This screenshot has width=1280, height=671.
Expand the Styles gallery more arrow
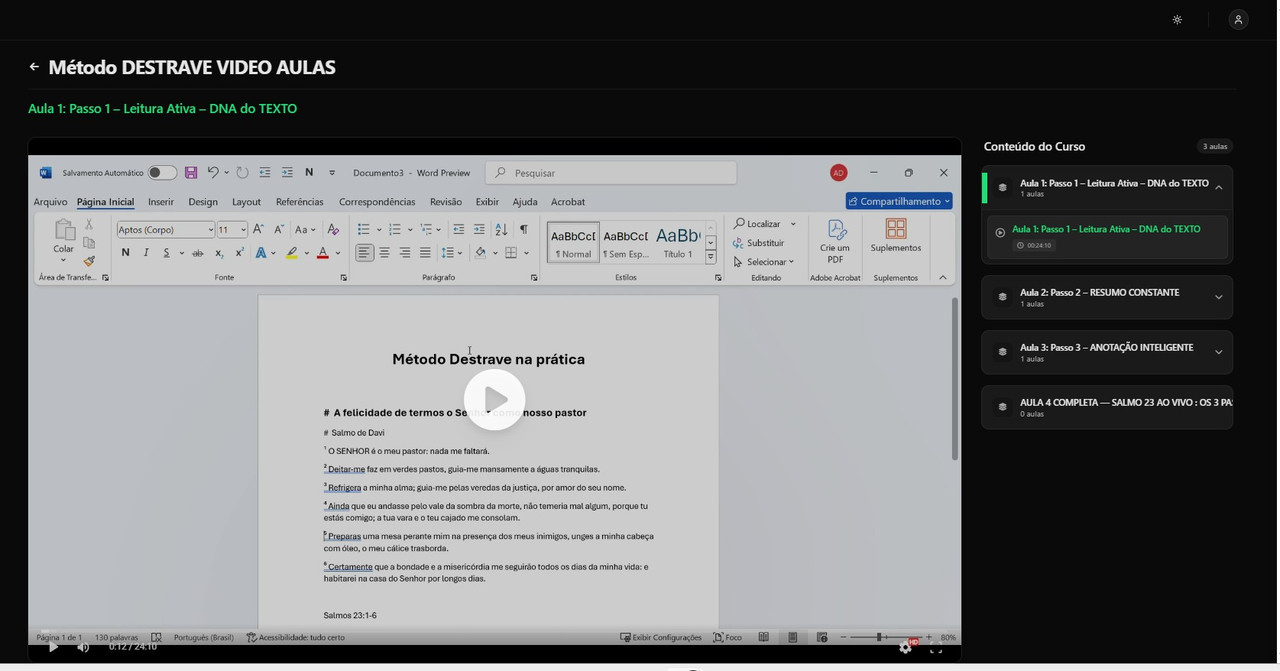pos(711,257)
